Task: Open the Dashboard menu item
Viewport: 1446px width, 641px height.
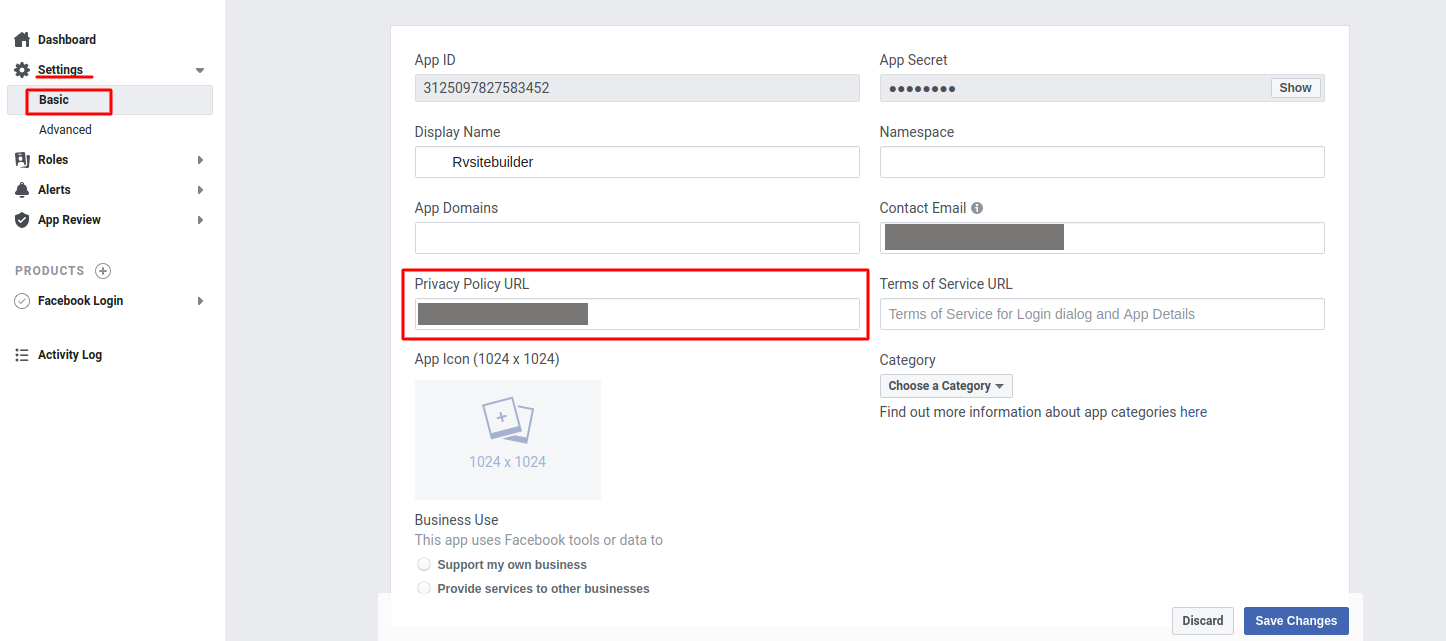Action: tap(67, 40)
